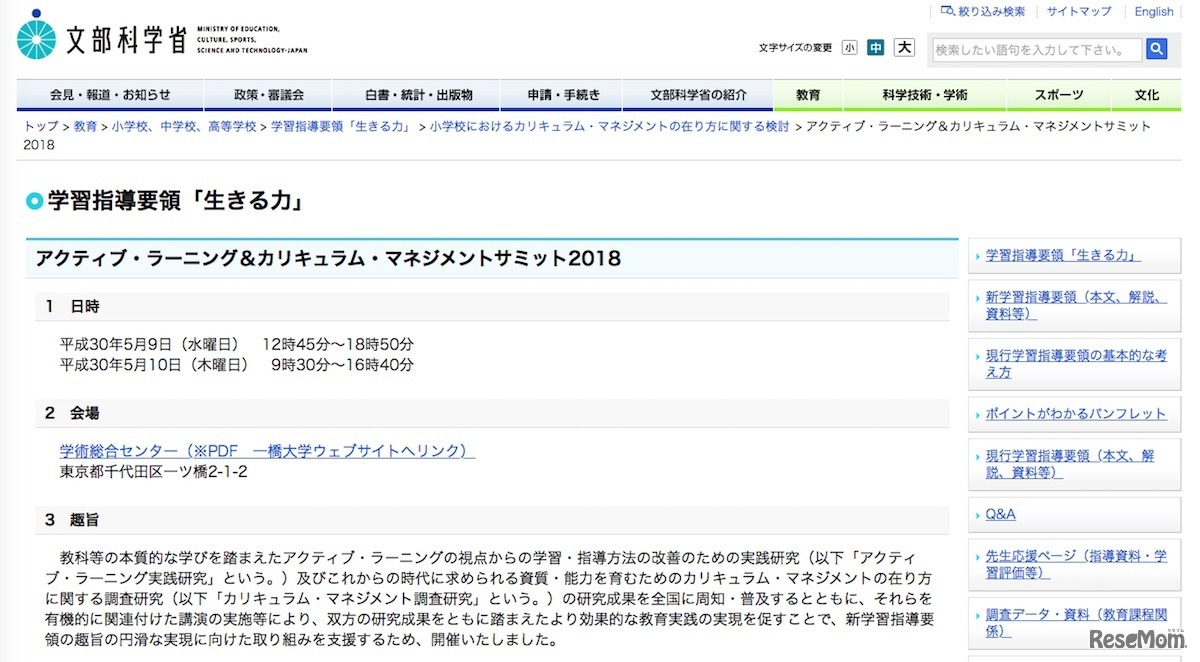This screenshot has height=662, width=1200.
Task: Open sidebar link ポイントがわかるパンフレット
Action: 1076,413
